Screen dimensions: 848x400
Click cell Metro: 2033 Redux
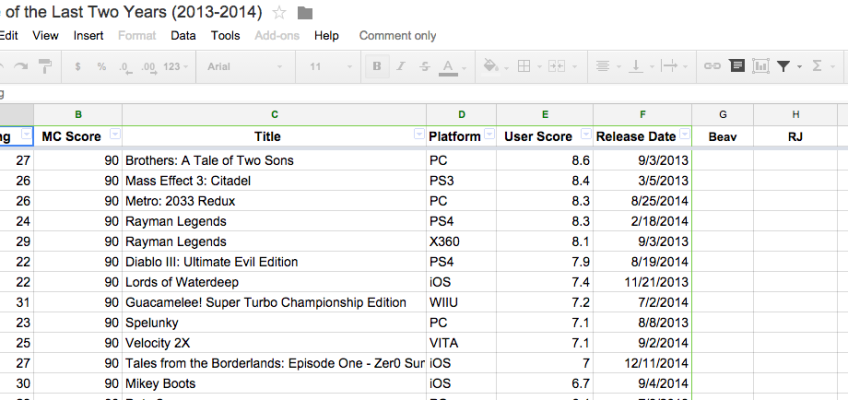click(x=275, y=201)
